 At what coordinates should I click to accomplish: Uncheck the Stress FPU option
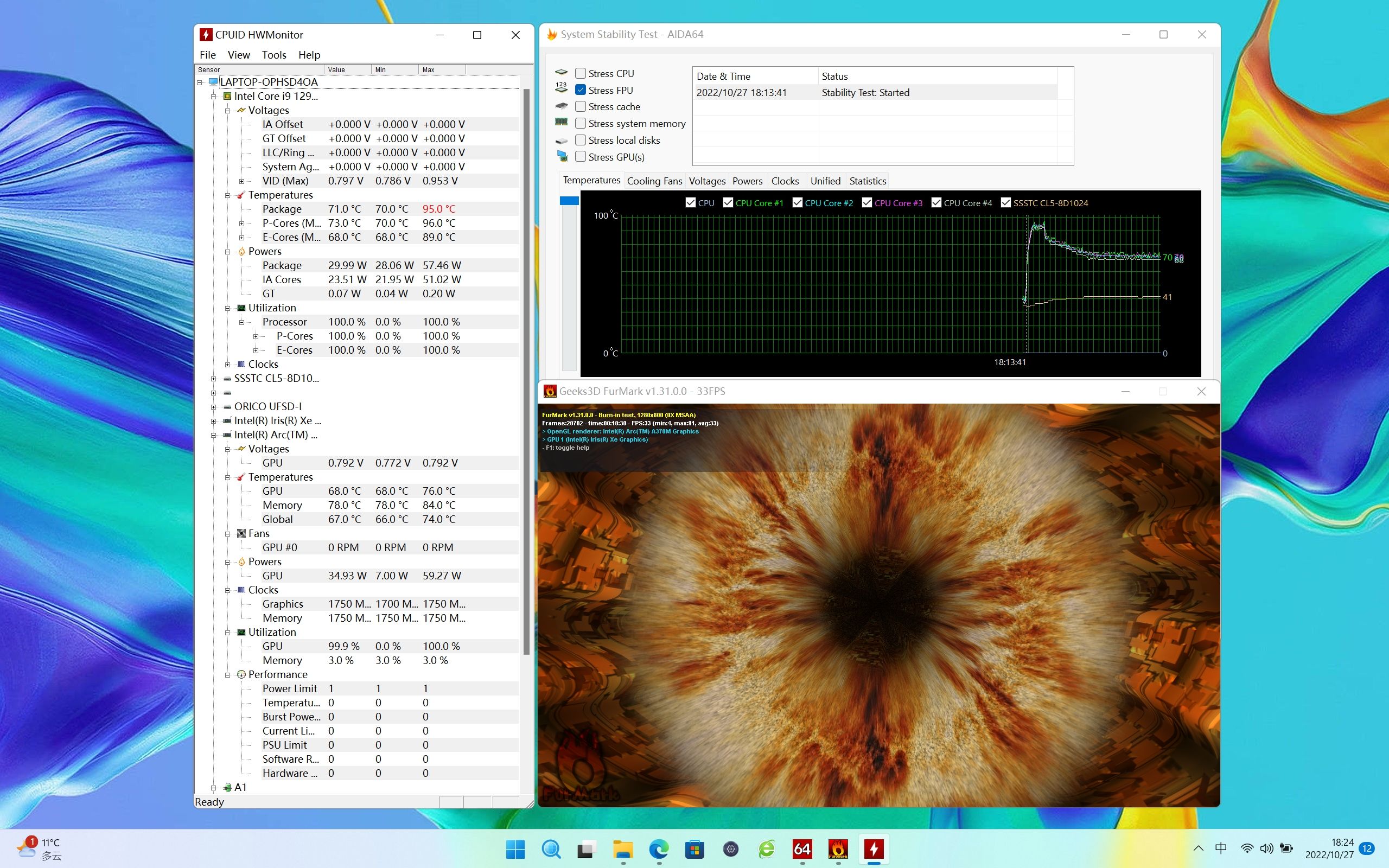click(581, 90)
